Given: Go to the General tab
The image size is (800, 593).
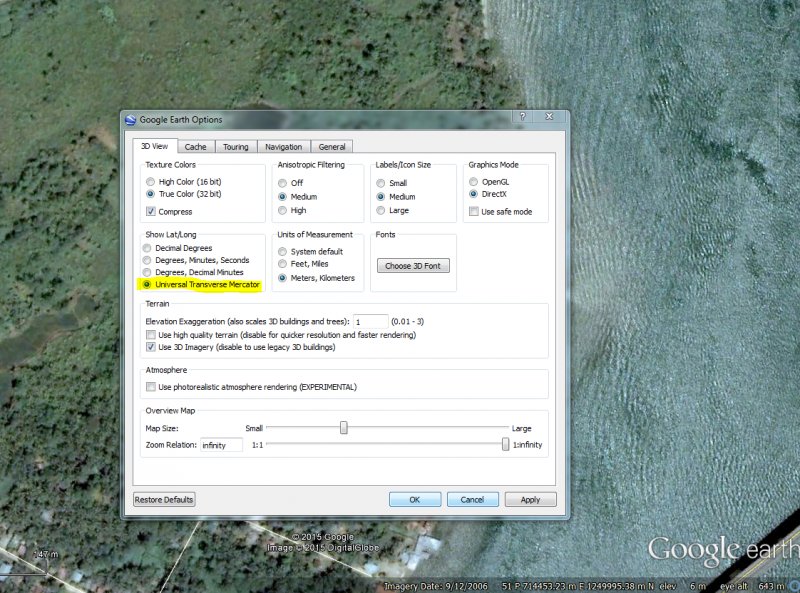Looking at the screenshot, I should 332,147.
